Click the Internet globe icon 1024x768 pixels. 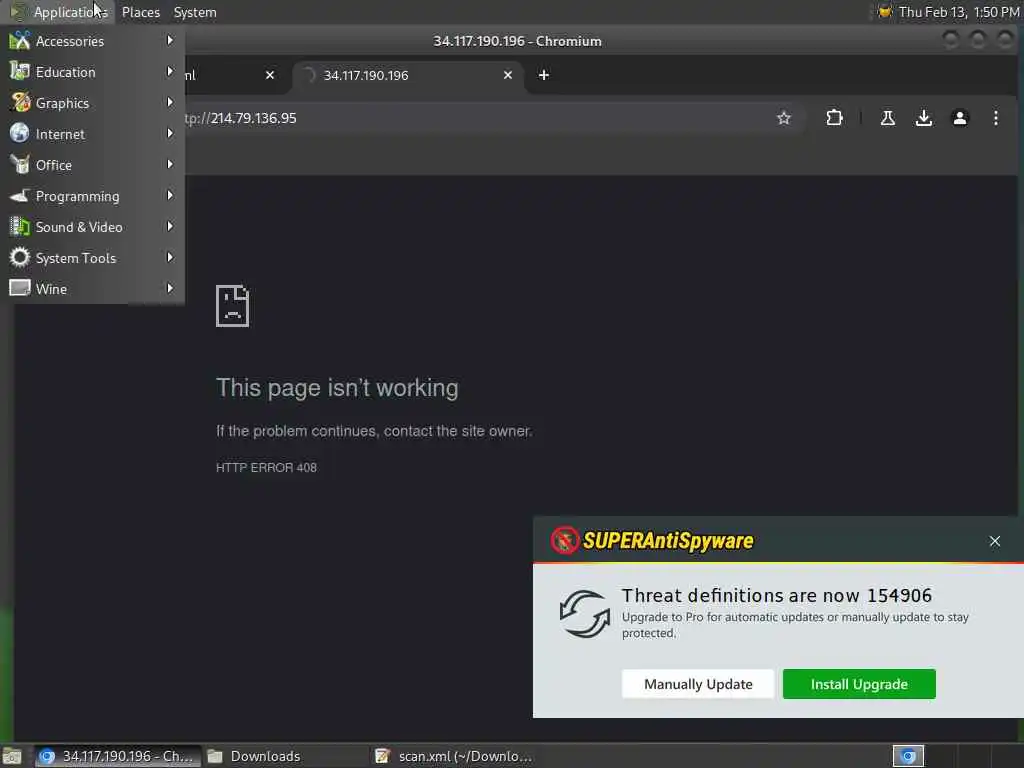click(20, 133)
